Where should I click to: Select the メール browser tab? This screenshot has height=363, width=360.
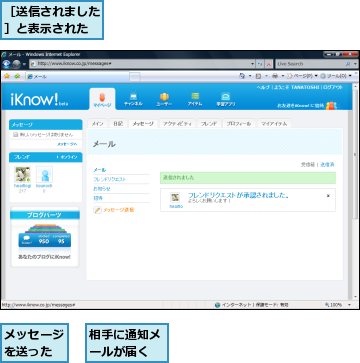point(77,77)
